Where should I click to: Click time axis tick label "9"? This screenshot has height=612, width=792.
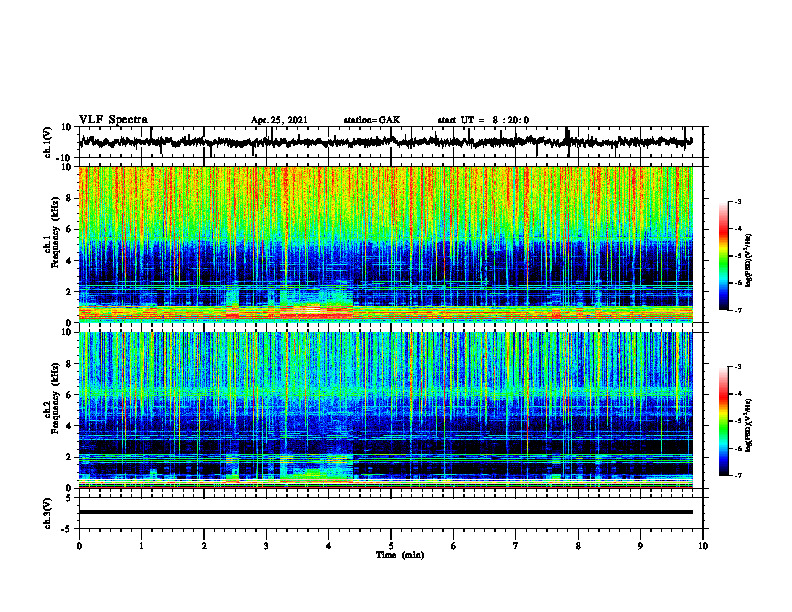click(640, 546)
